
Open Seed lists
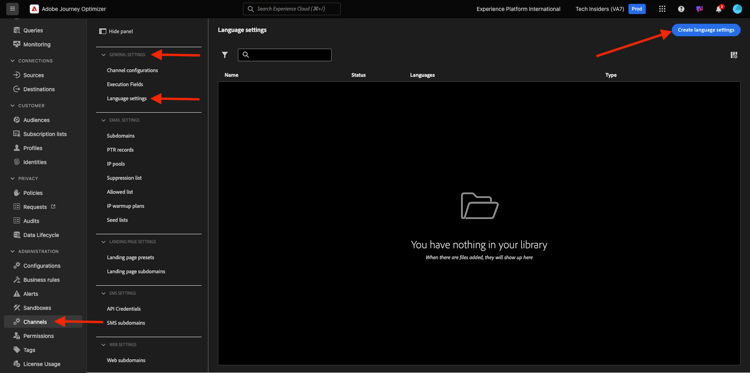pos(117,220)
